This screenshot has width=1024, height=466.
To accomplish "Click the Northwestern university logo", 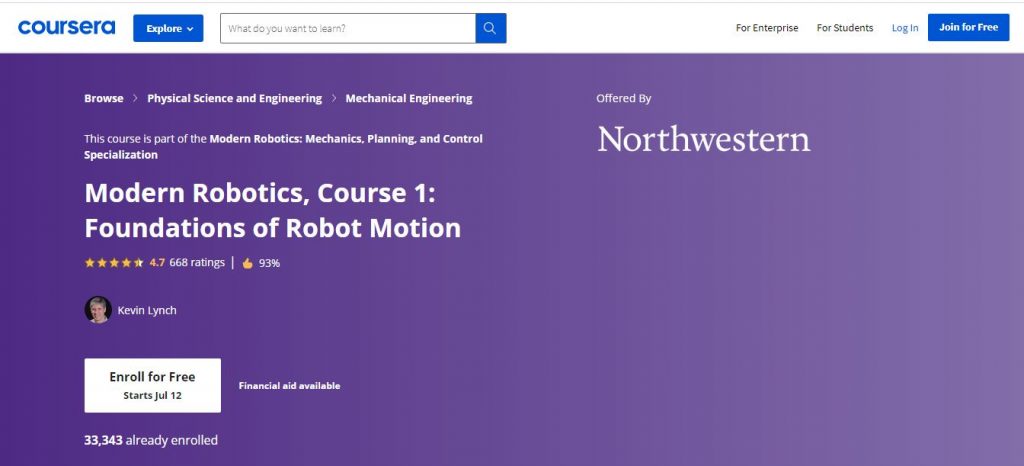I will pos(703,139).
